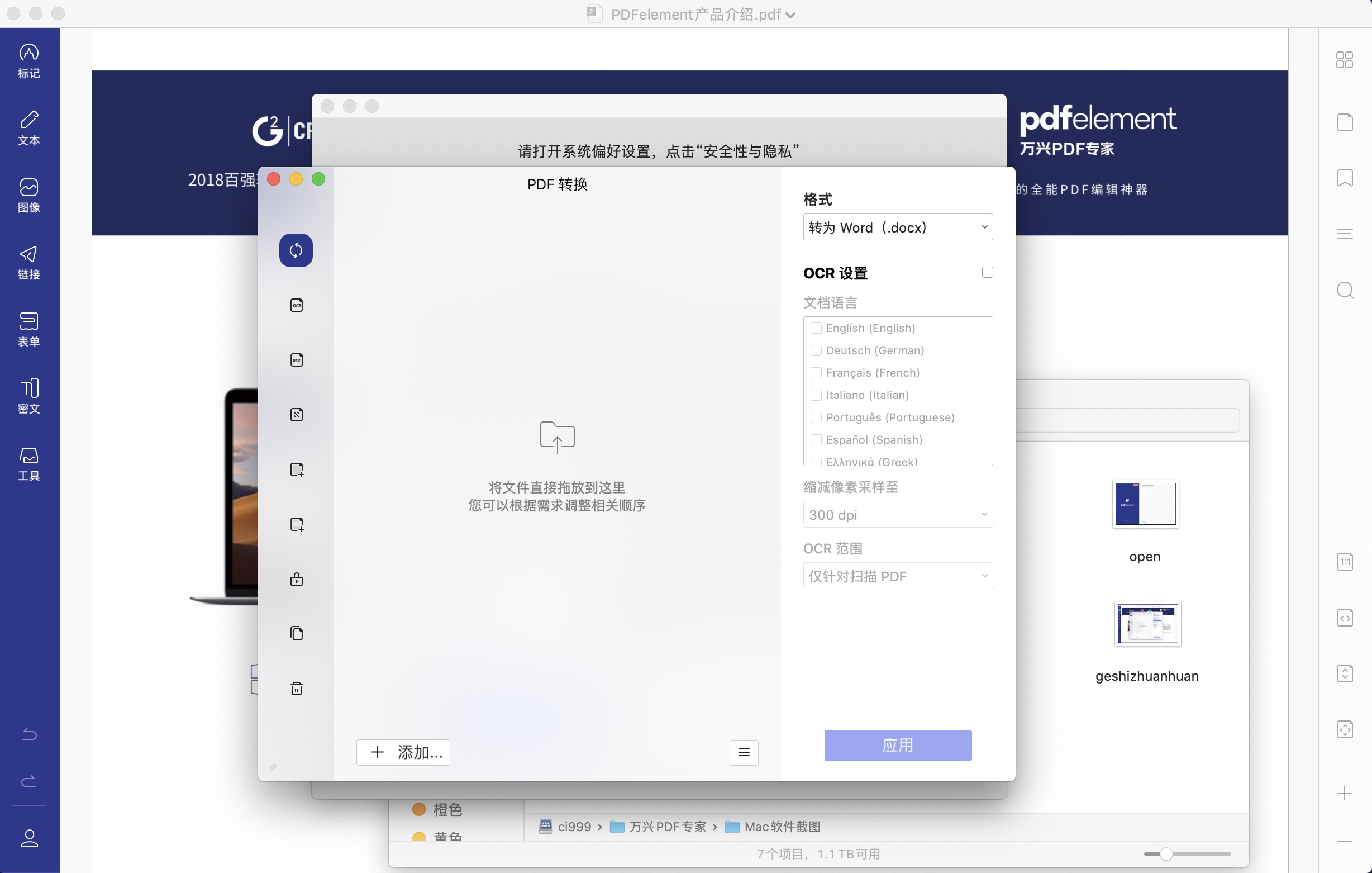Open the 表单 form tool

29,329
